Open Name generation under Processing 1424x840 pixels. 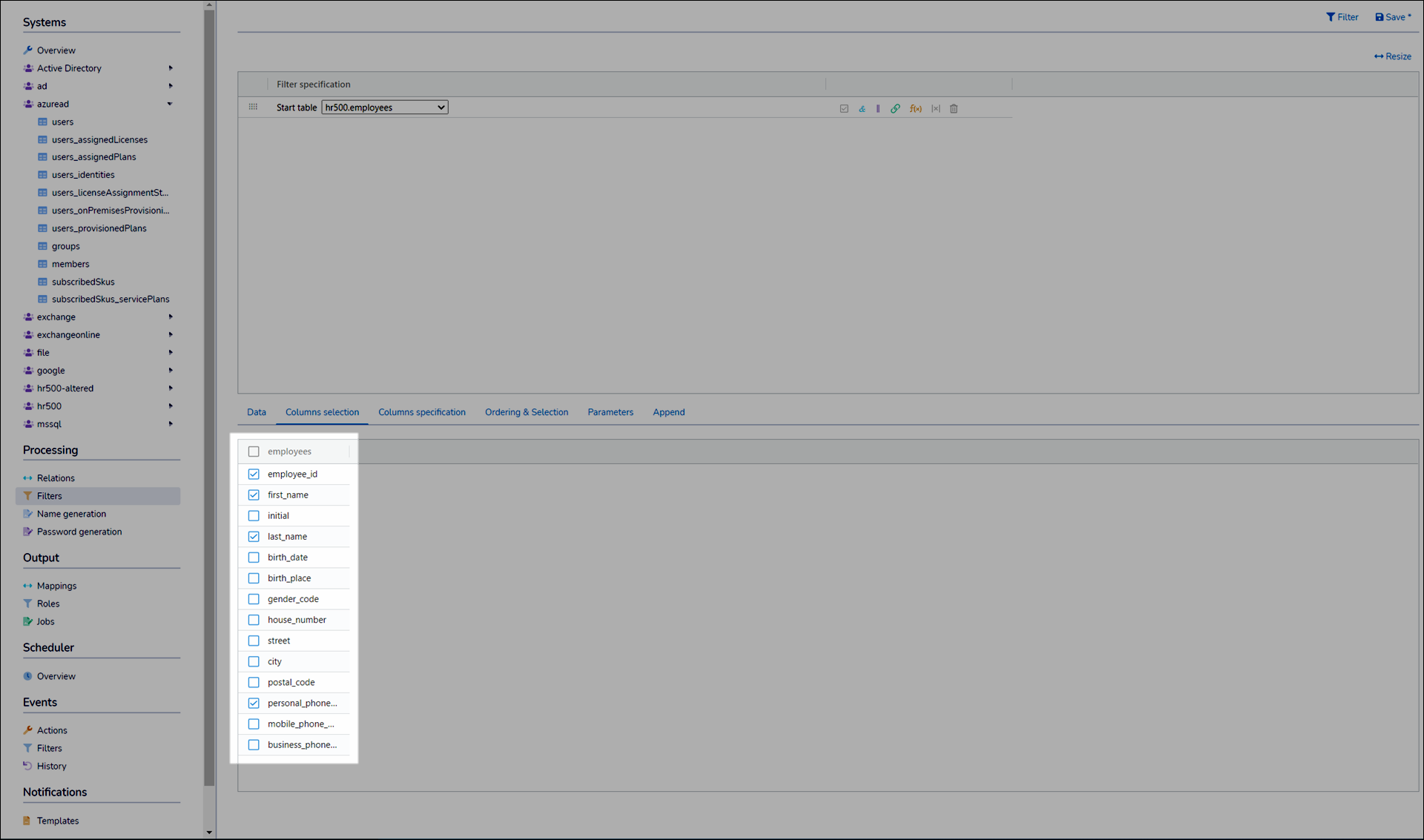(71, 514)
